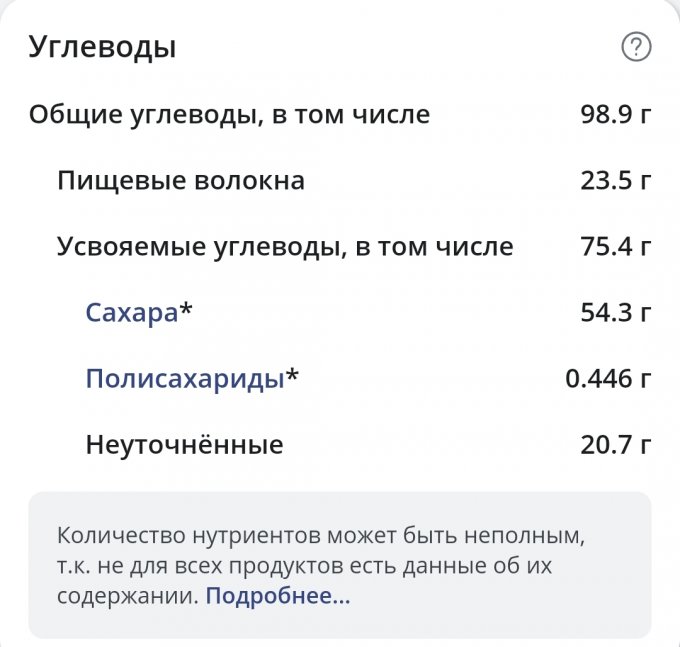This screenshot has width=680, height=647.
Task: Follow the Подробнее... link
Action: point(278,597)
